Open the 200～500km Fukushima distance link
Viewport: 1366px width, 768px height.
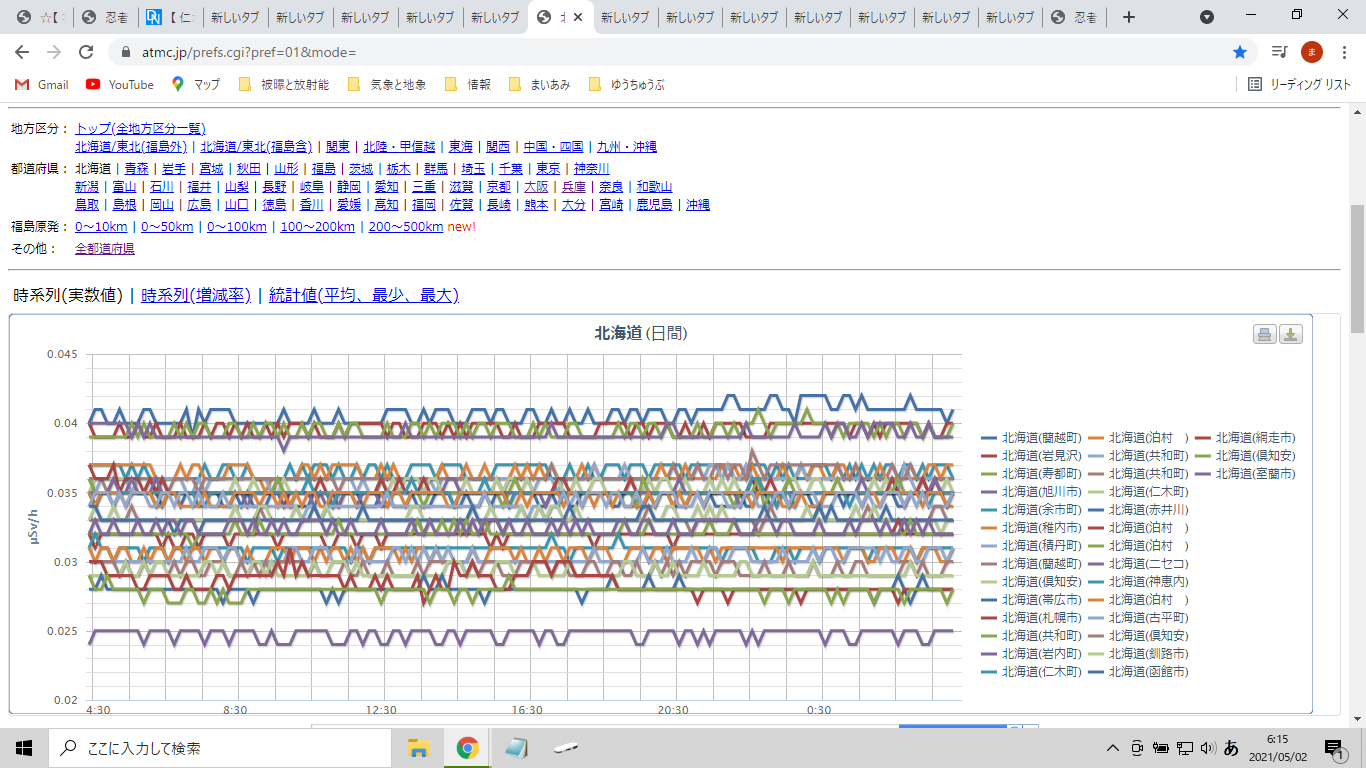tap(406, 227)
